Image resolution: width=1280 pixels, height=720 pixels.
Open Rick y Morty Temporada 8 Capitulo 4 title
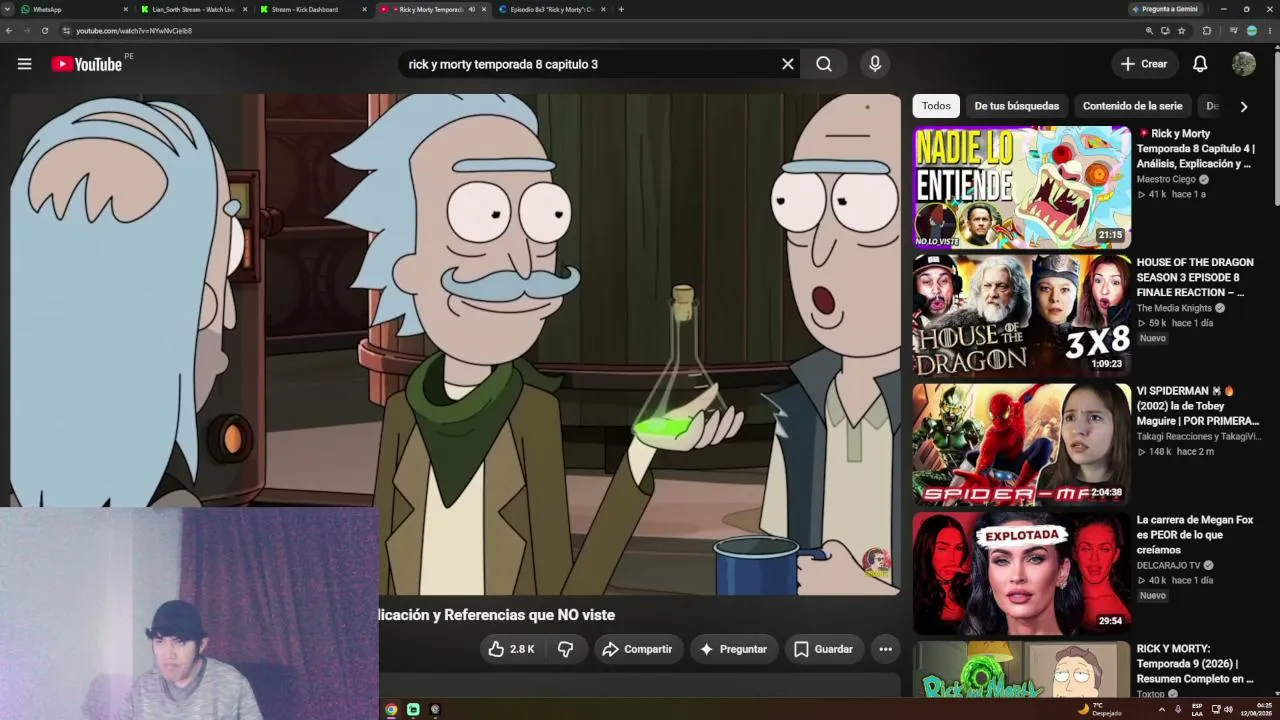click(1196, 149)
